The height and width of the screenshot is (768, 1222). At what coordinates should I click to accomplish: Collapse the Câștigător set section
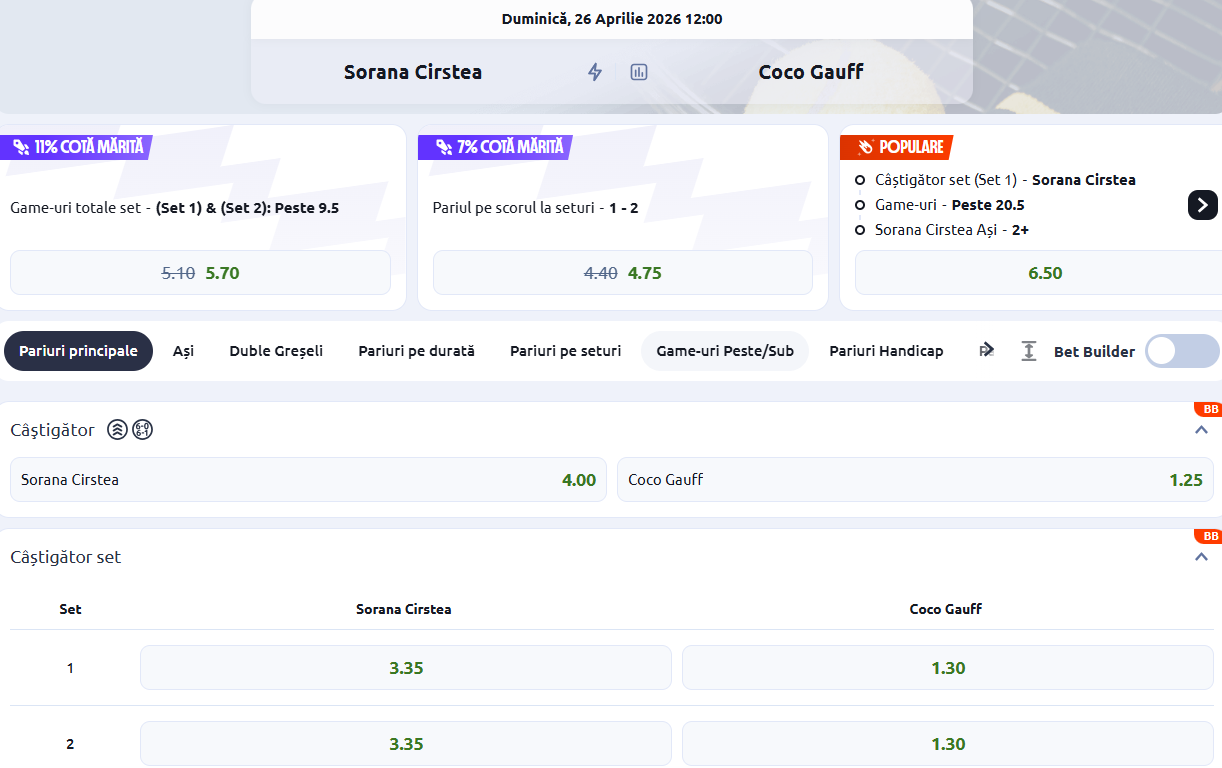coord(1201,557)
